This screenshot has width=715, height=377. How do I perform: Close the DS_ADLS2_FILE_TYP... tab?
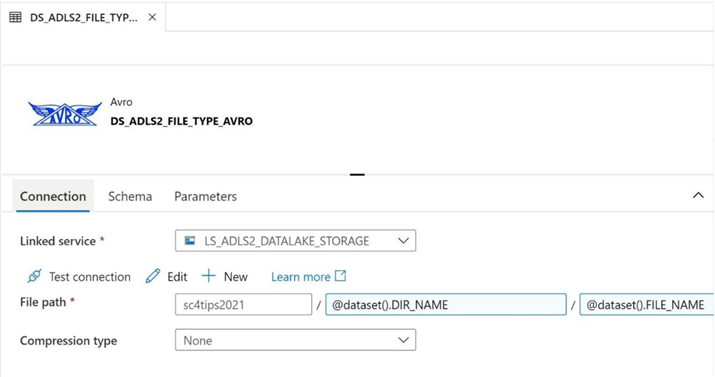point(152,17)
